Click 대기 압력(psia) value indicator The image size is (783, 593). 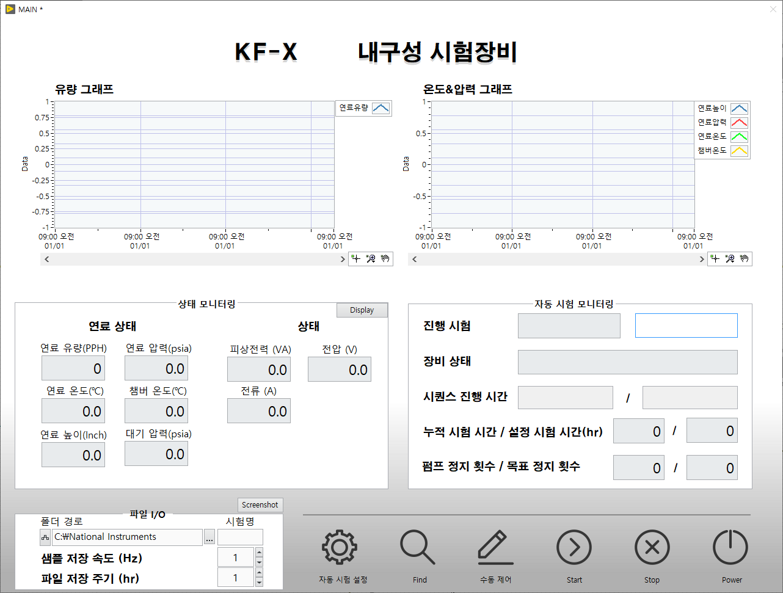pyautogui.click(x=156, y=454)
